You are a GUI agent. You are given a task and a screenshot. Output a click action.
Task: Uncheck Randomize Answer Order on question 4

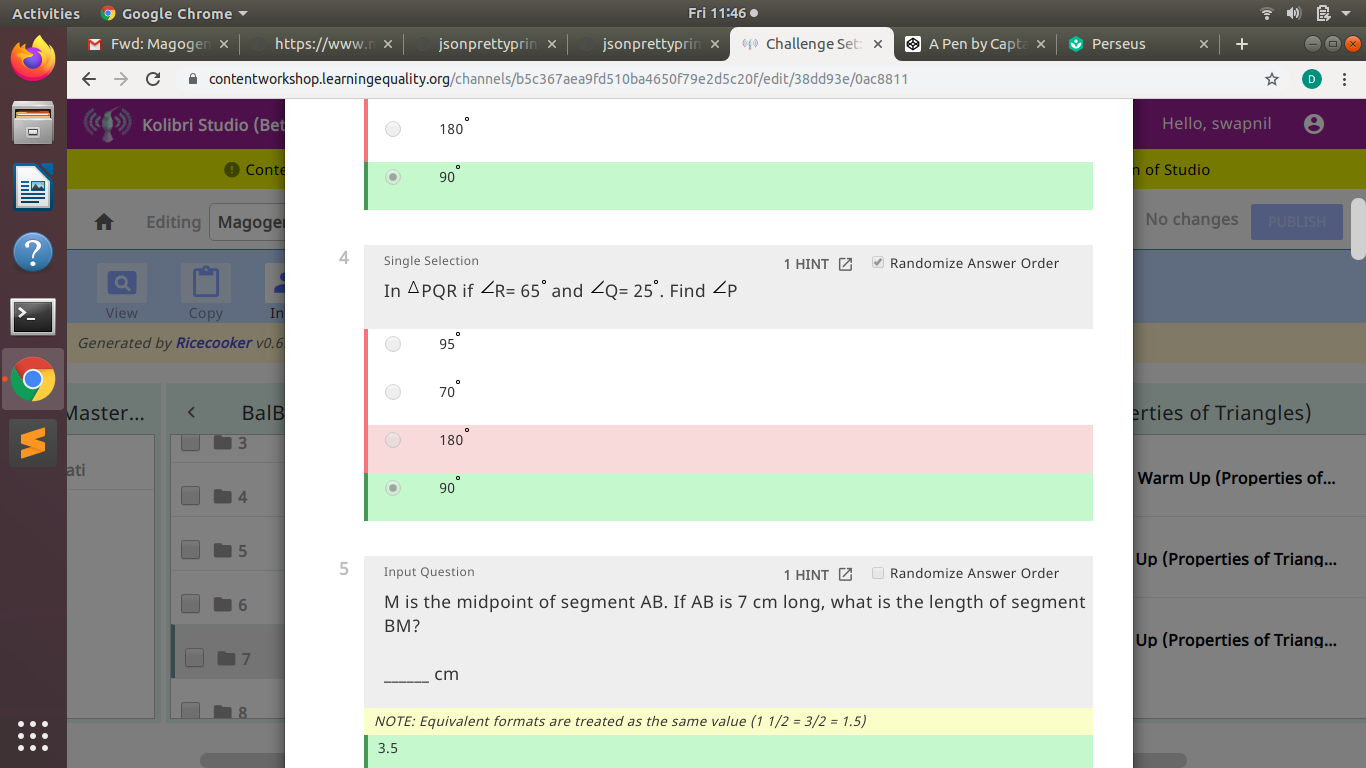(x=877, y=263)
